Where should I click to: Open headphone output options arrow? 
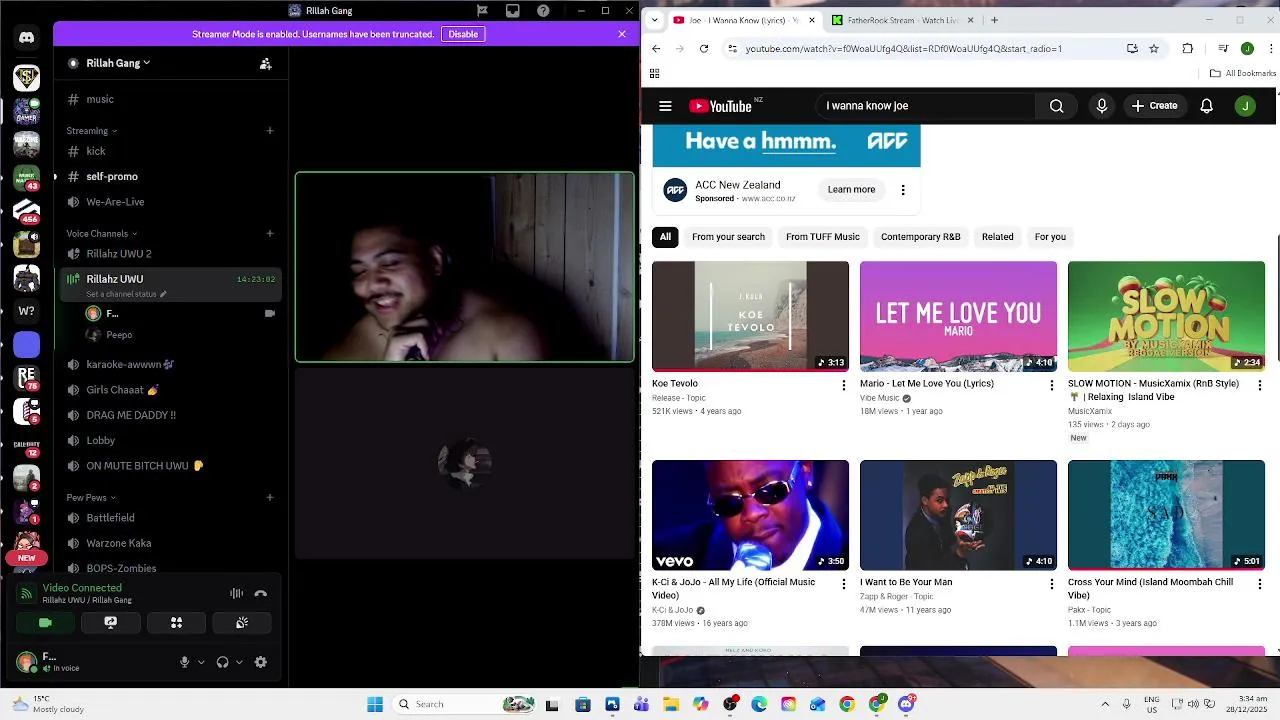tap(239, 662)
